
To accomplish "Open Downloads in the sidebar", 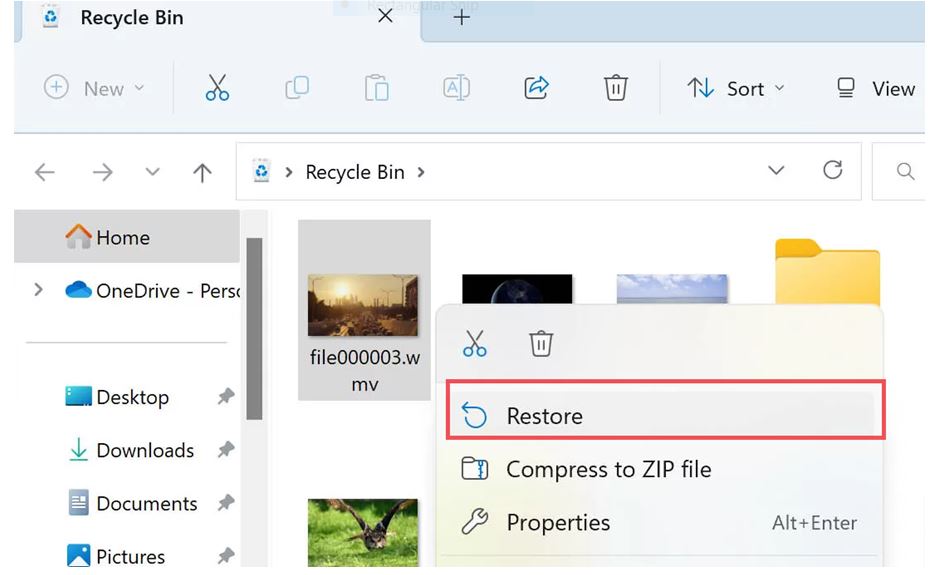I will pyautogui.click(x=144, y=451).
